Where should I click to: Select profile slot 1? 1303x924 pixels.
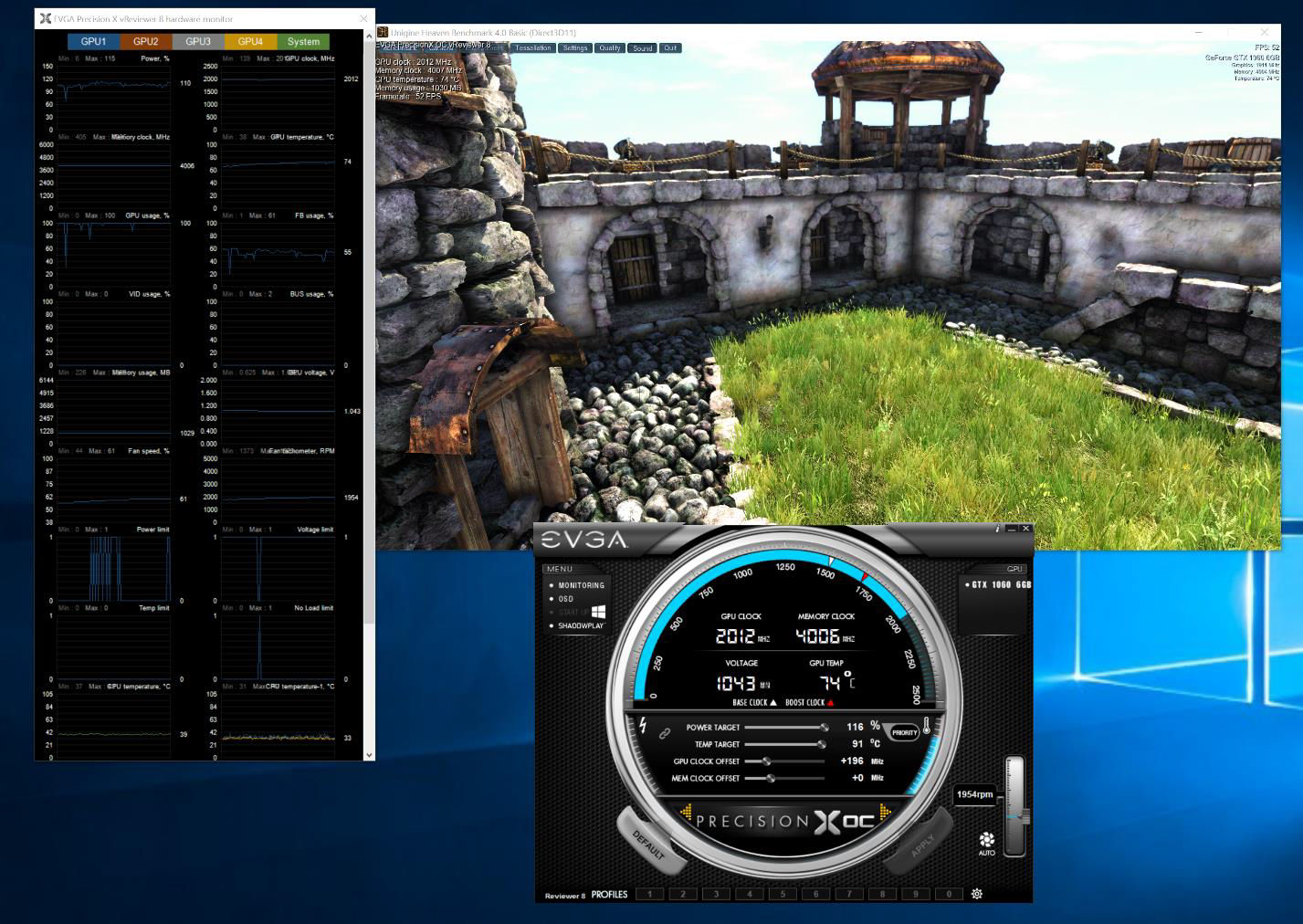click(649, 895)
